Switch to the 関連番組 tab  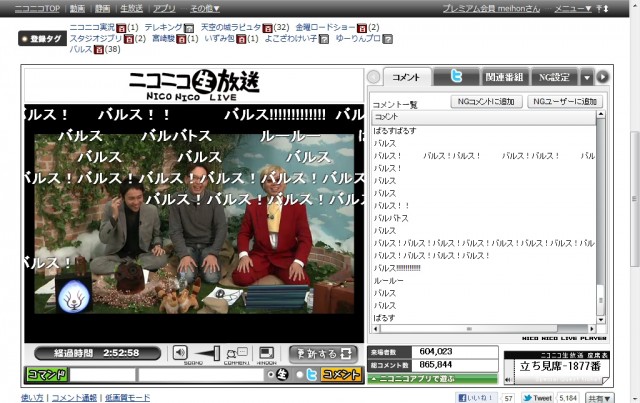tap(504, 77)
